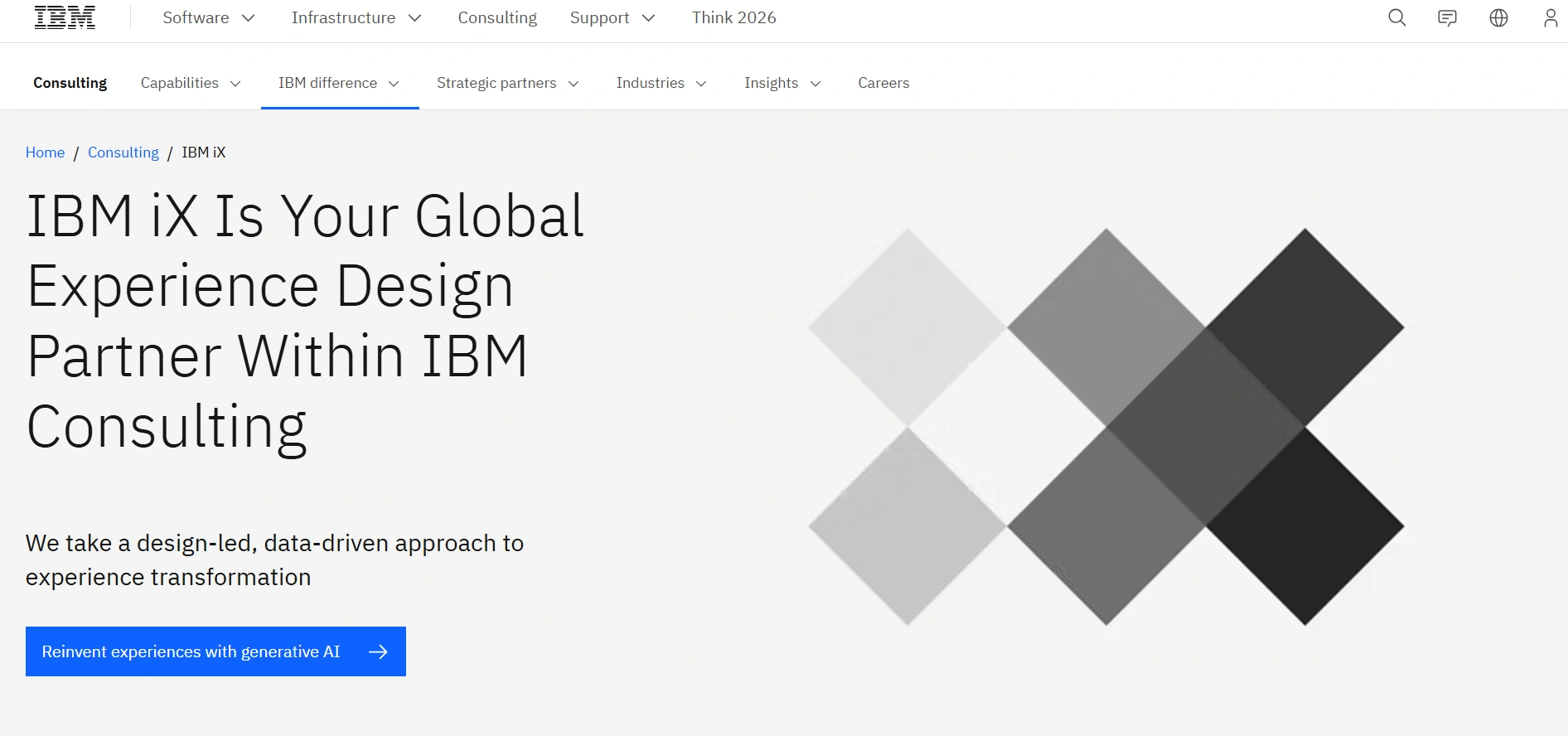
Task: Open the user profile icon
Action: (x=1550, y=17)
